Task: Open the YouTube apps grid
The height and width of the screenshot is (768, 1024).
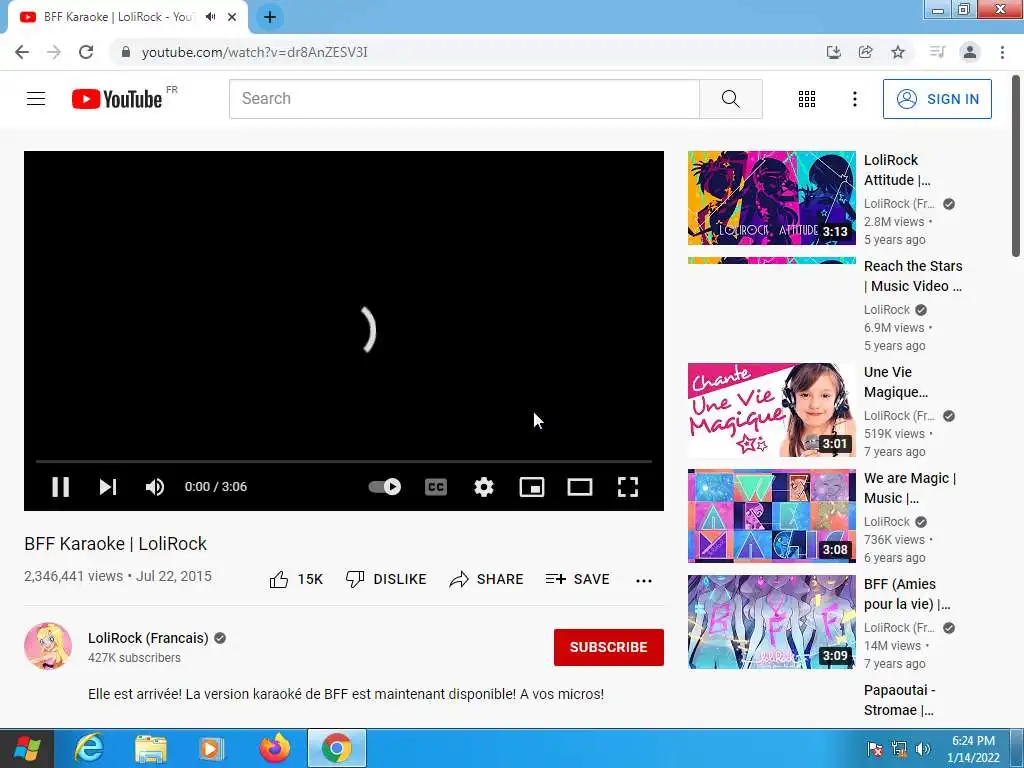Action: [807, 99]
